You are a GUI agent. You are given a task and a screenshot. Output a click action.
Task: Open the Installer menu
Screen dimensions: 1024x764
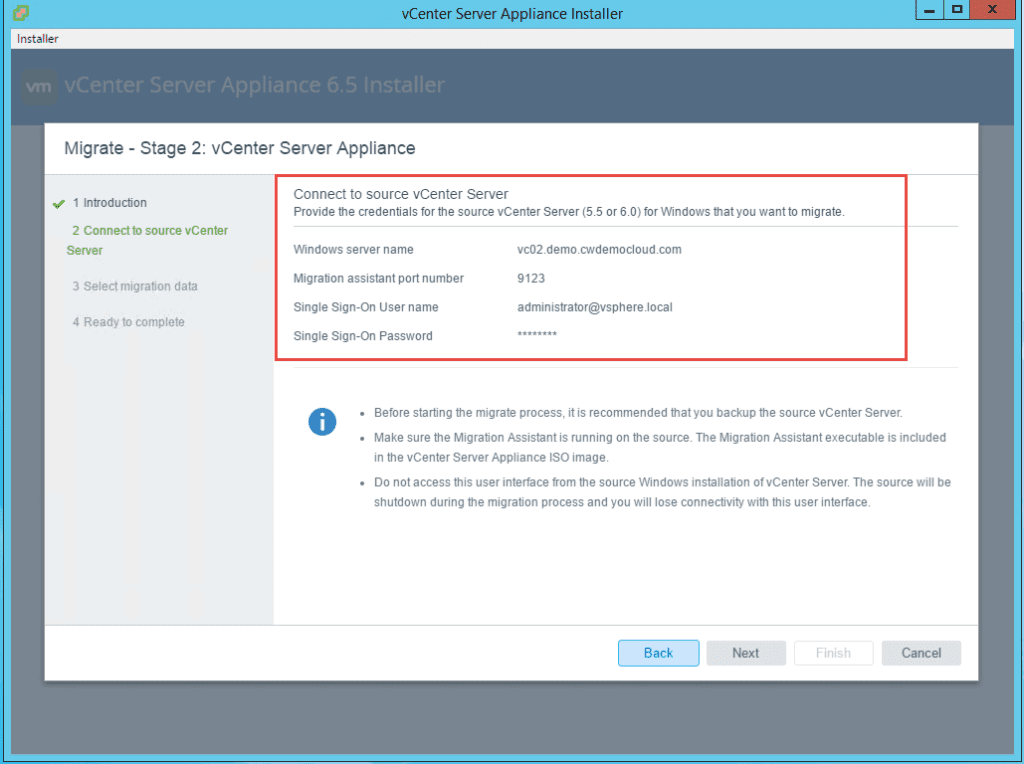37,39
